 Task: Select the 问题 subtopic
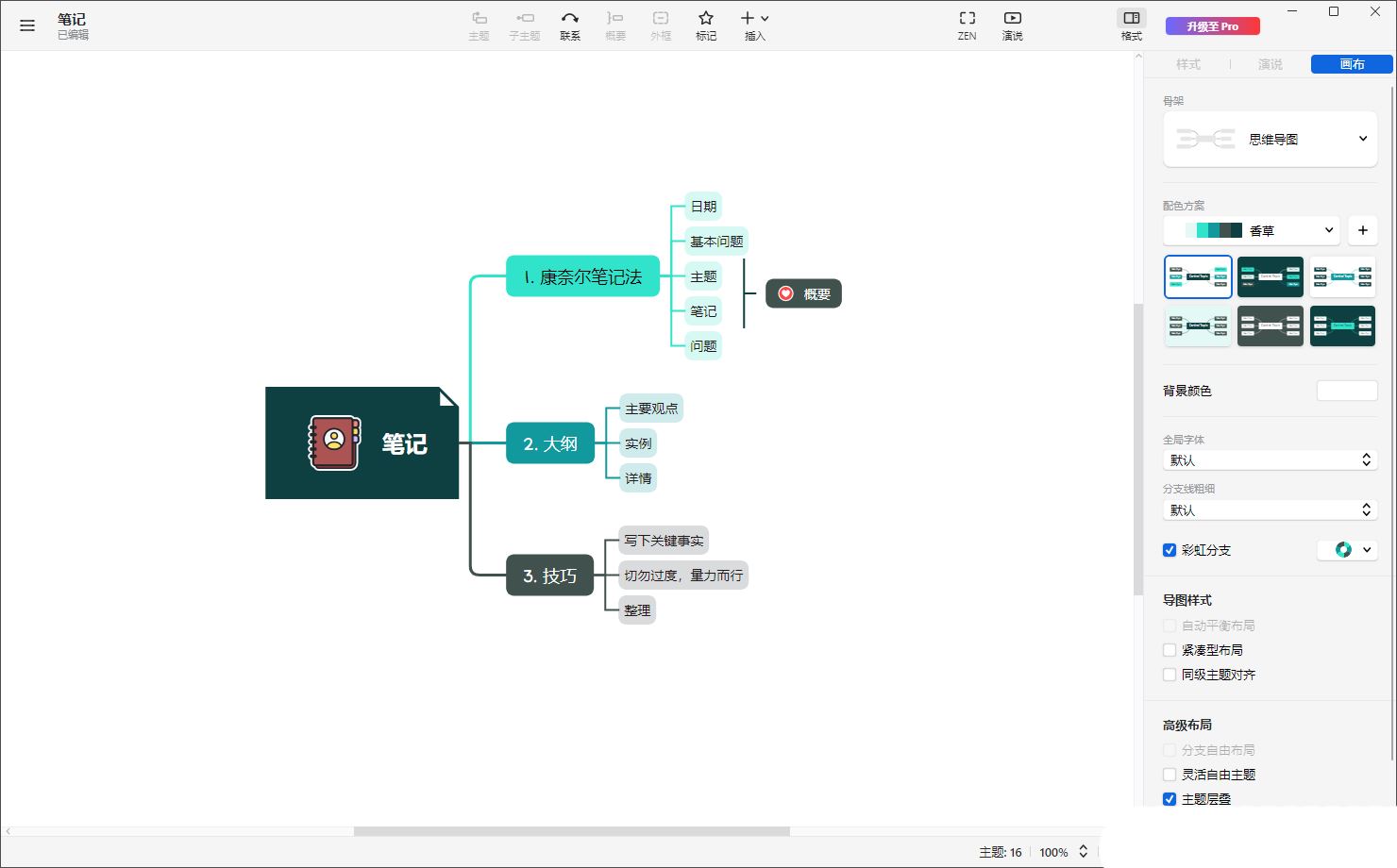(703, 346)
